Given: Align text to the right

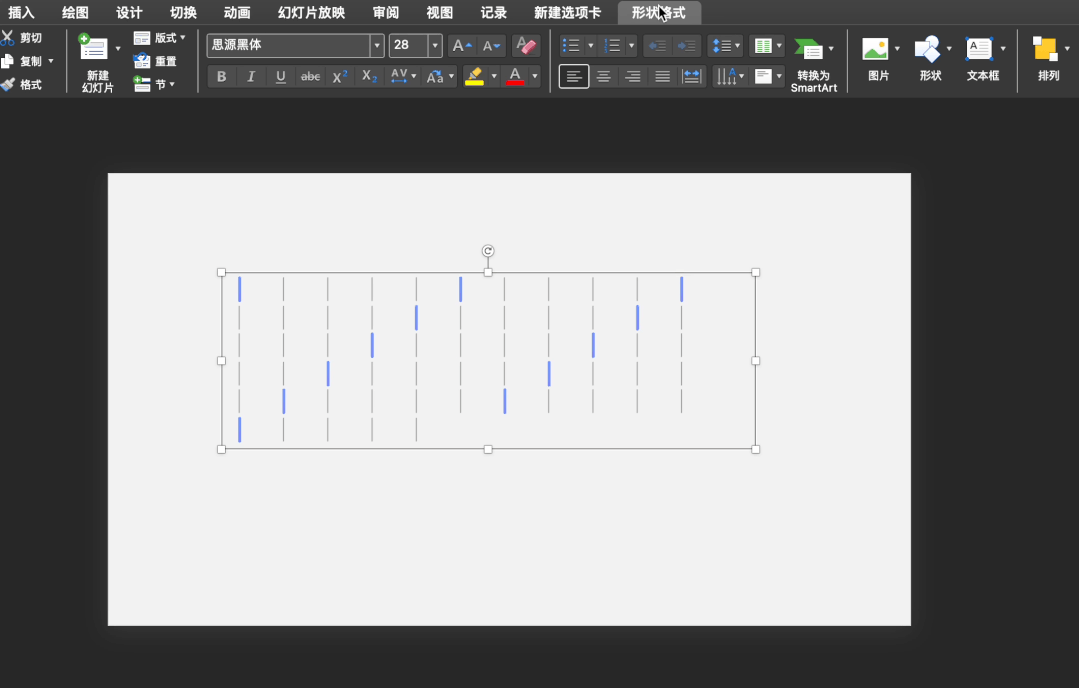Looking at the screenshot, I should pos(633,76).
